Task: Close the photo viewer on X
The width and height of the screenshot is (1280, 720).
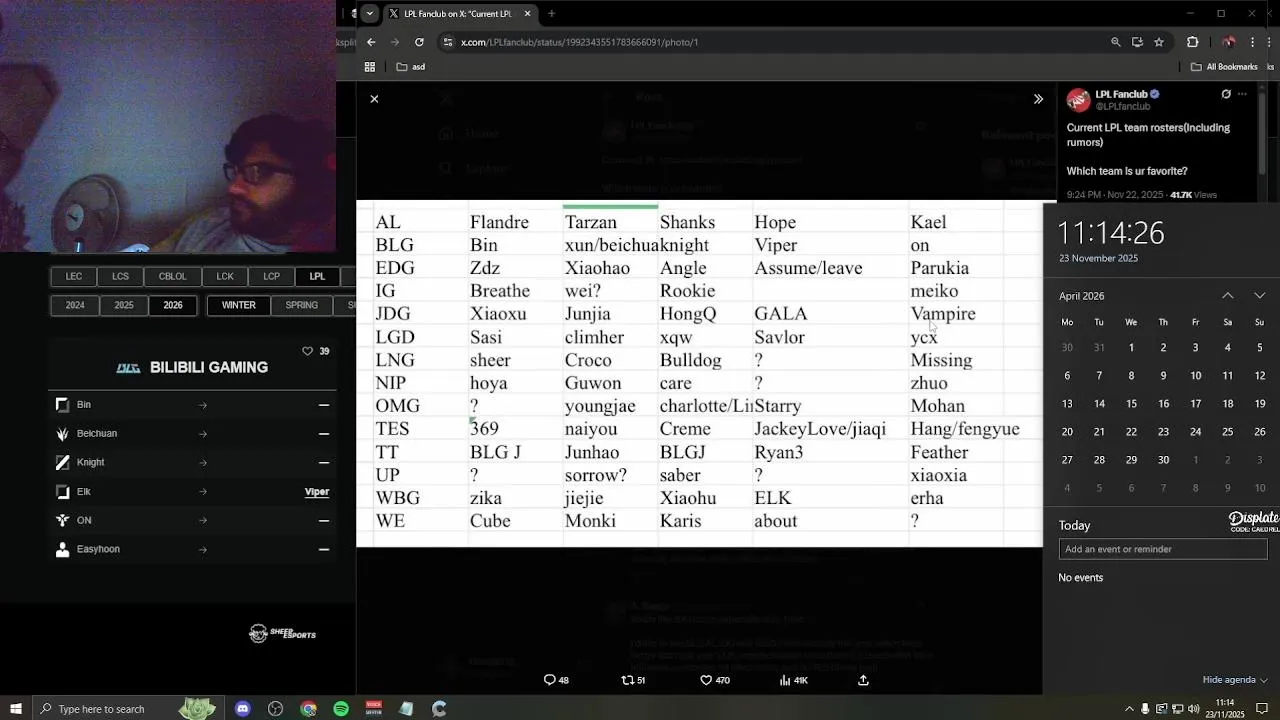Action: point(374,99)
